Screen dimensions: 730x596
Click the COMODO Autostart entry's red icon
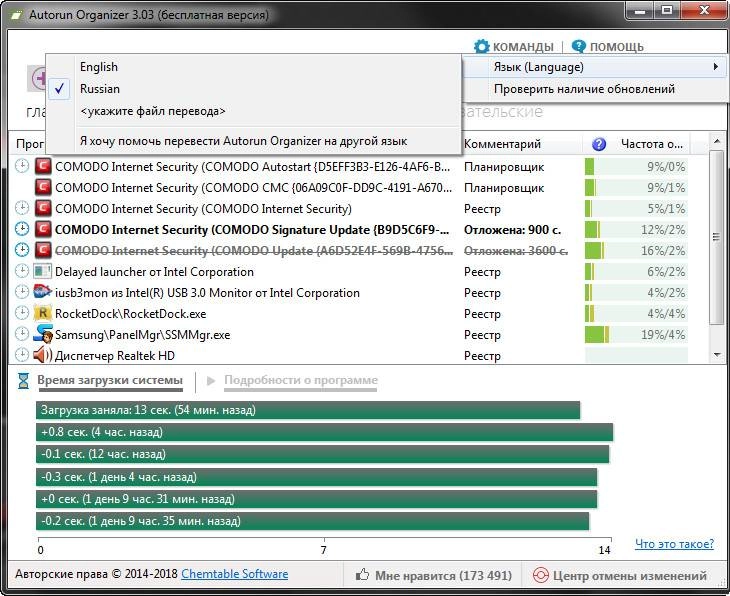click(43, 166)
